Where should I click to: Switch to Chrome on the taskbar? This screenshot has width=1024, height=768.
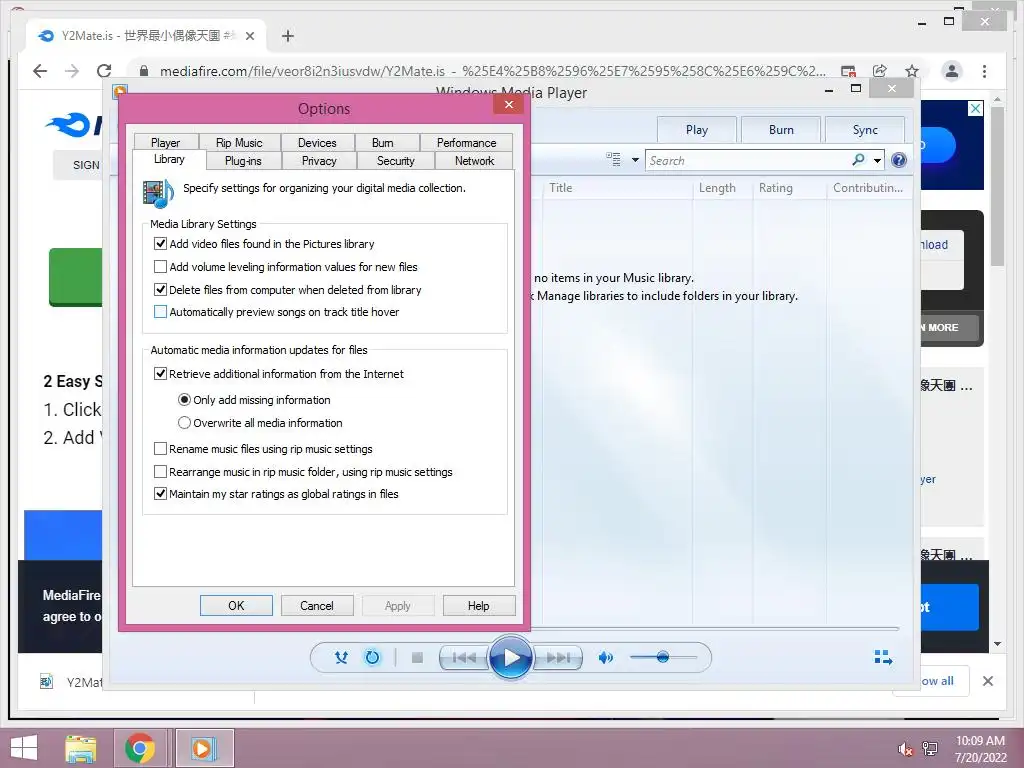[140, 748]
